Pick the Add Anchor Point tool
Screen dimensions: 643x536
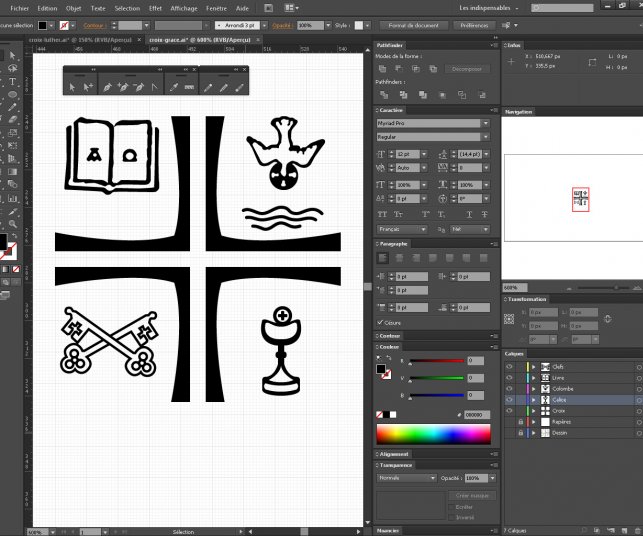pos(123,87)
